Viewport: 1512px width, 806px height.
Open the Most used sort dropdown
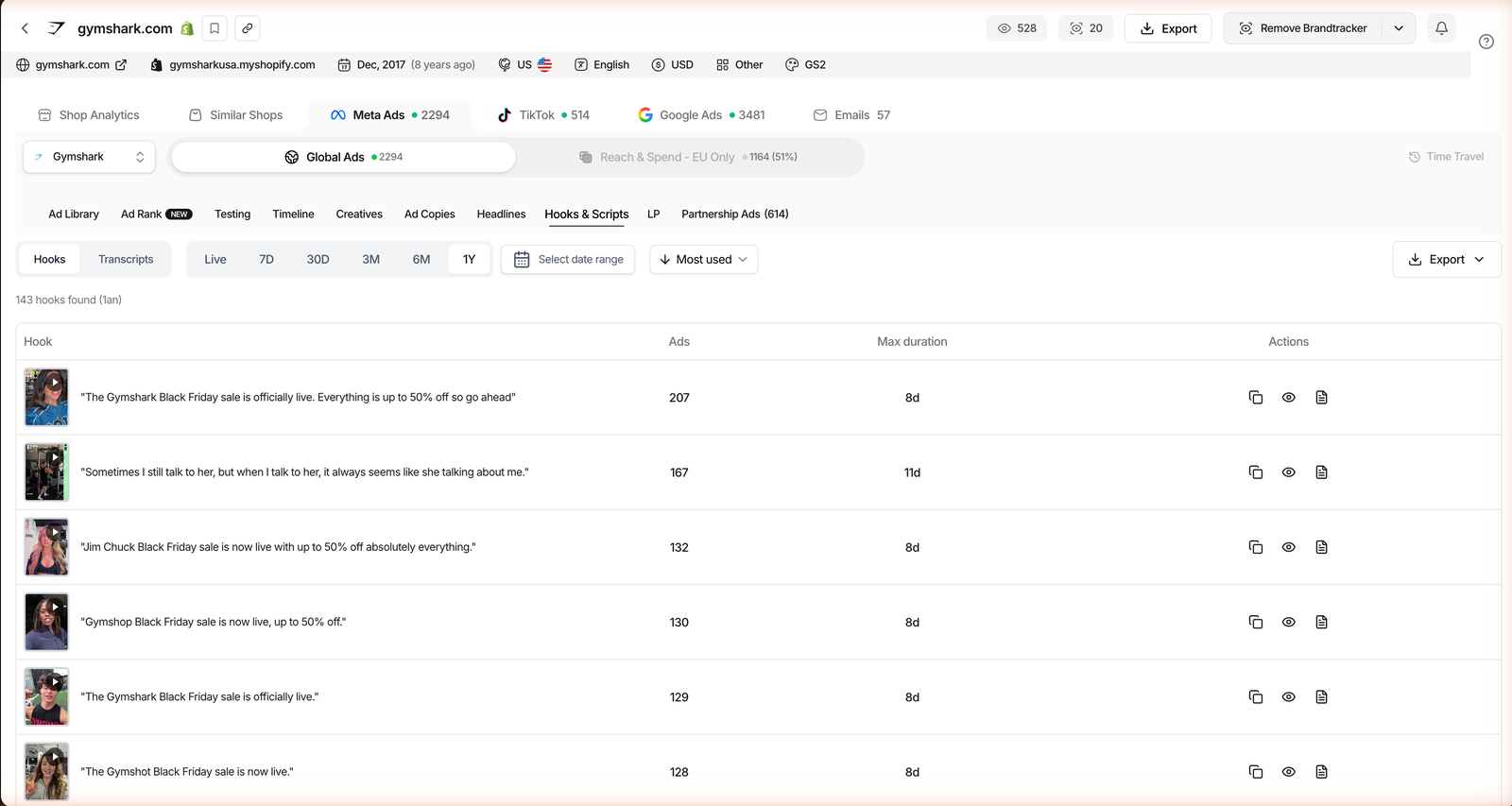point(703,260)
